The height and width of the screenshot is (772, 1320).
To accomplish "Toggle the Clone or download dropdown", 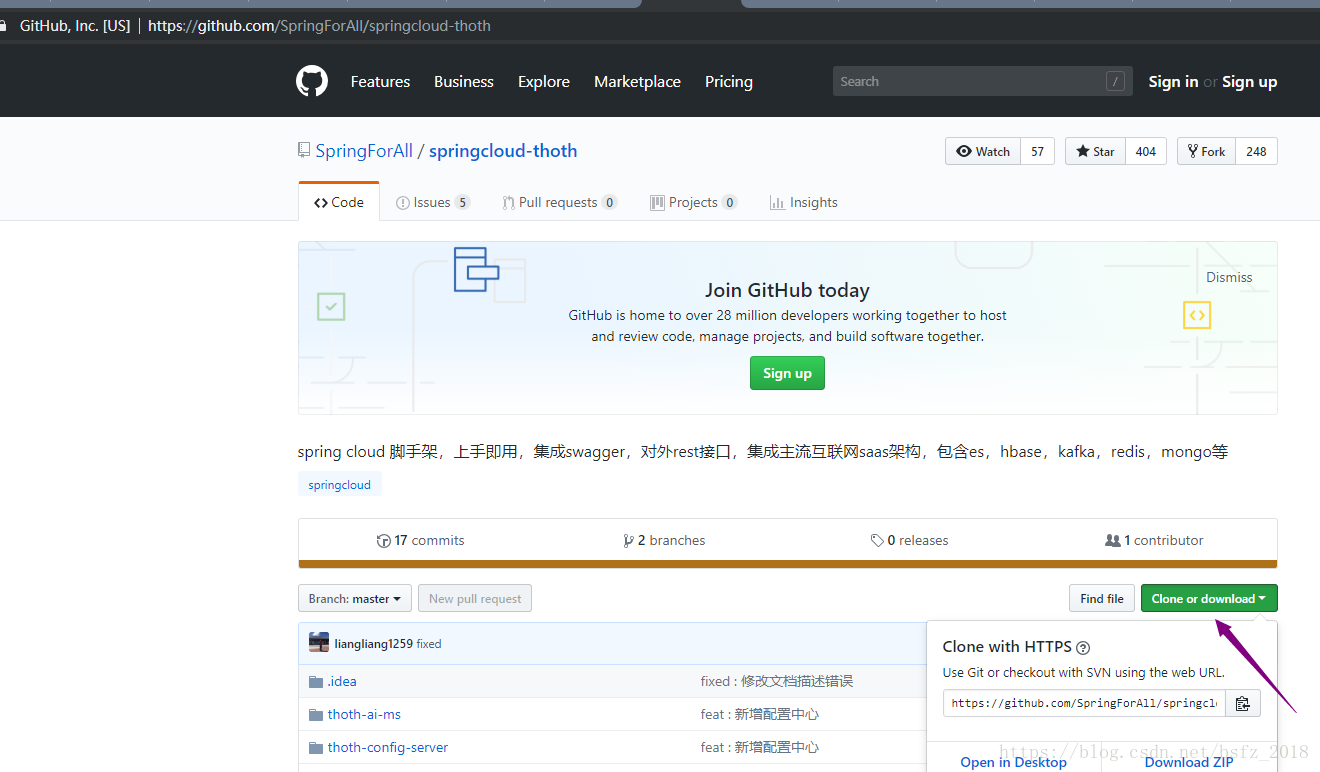I will pyautogui.click(x=1209, y=598).
